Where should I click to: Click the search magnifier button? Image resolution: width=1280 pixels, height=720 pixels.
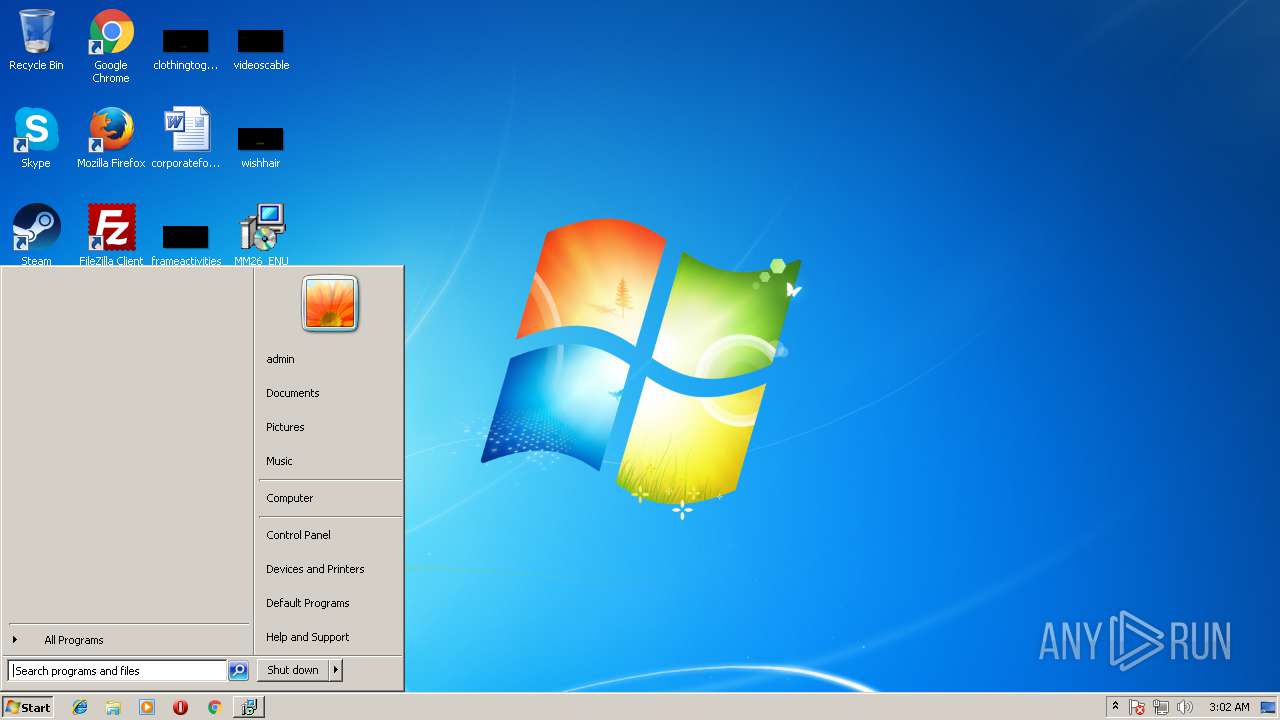pos(238,671)
